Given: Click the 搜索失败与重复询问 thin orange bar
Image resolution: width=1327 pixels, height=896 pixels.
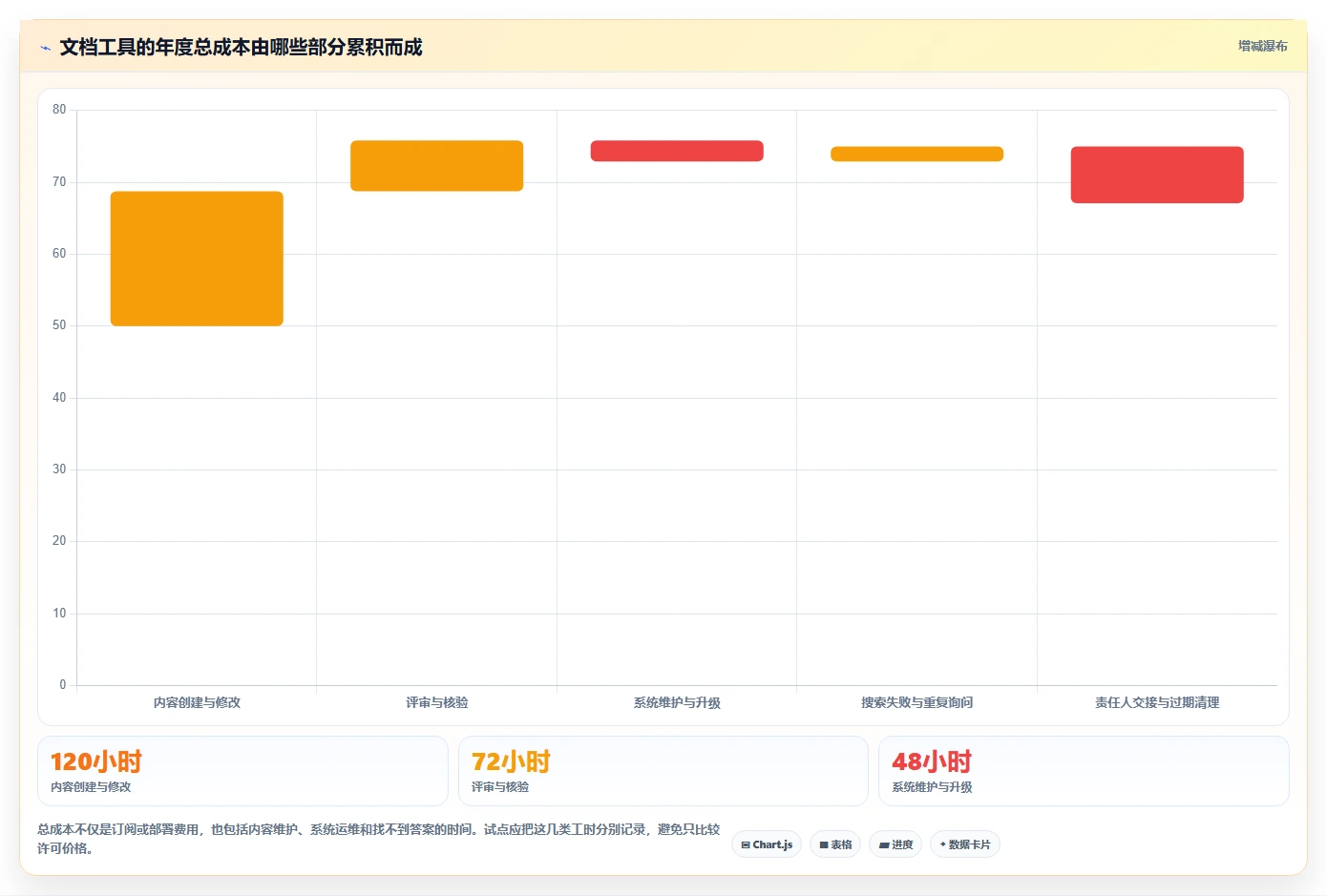Looking at the screenshot, I should (916, 154).
